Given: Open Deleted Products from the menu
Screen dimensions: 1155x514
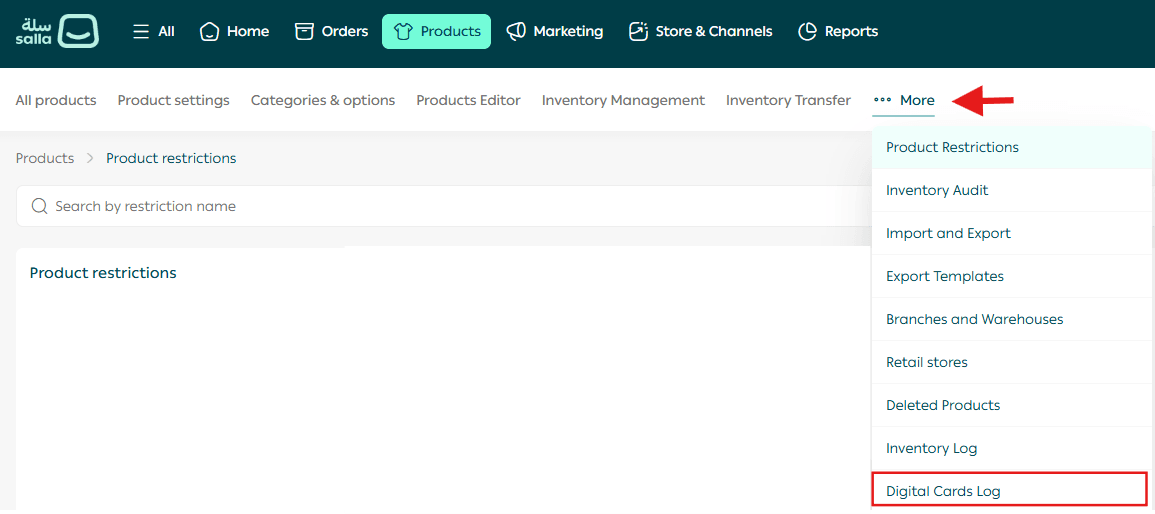Looking at the screenshot, I should [943, 405].
